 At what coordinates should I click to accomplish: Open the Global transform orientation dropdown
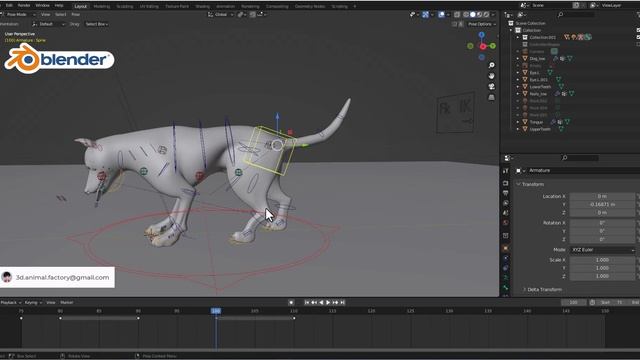click(221, 14)
